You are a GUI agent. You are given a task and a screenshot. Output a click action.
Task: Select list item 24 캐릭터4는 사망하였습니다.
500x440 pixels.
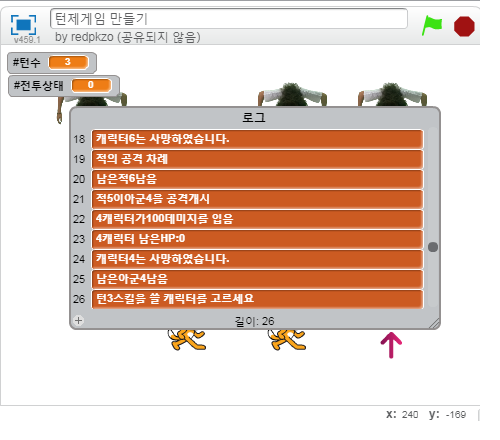pyautogui.click(x=257, y=259)
